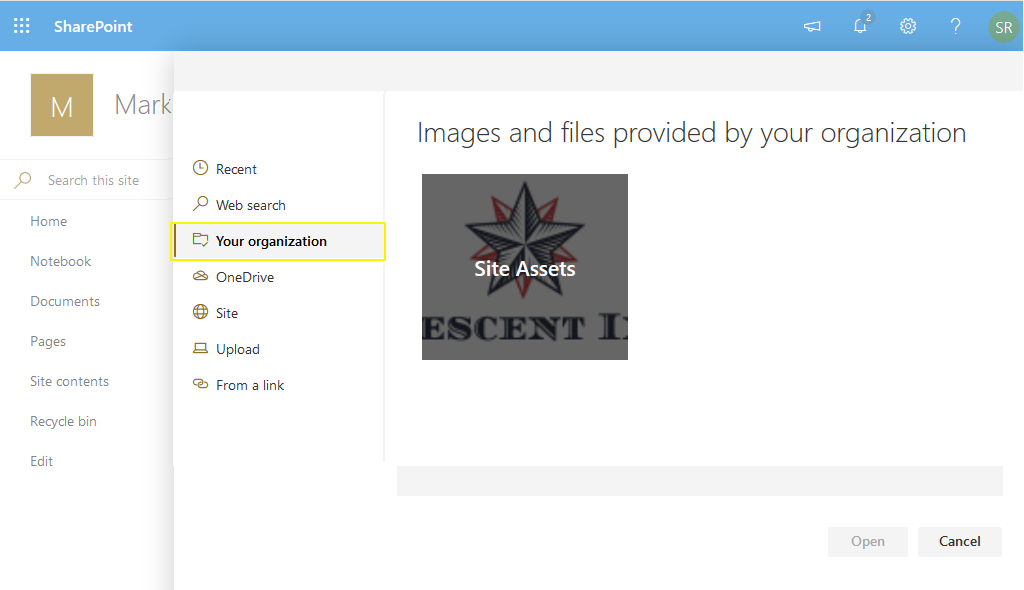Click the Site globe icon
This screenshot has height=590, width=1024.
click(201, 312)
